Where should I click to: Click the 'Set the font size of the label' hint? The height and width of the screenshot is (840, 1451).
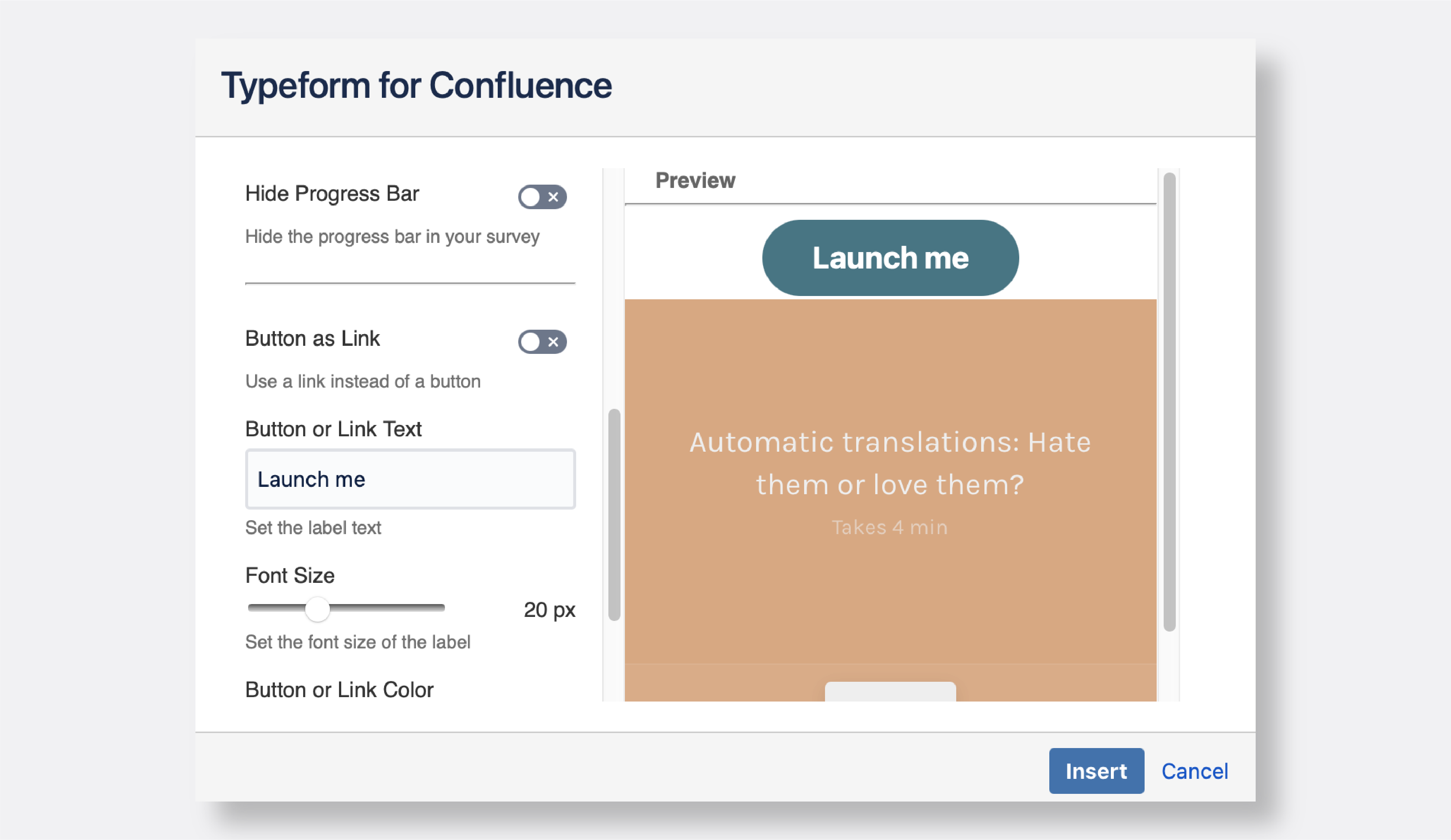(358, 642)
